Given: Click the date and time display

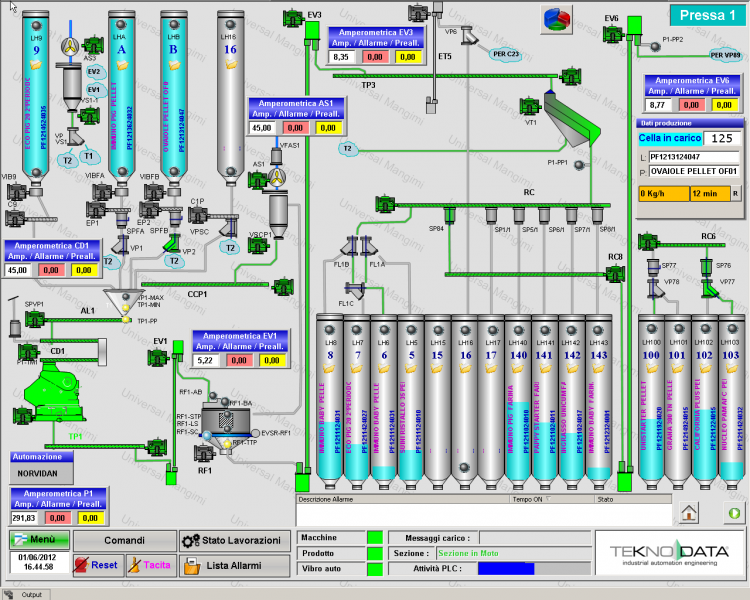Looking at the screenshot, I should (x=37, y=562).
